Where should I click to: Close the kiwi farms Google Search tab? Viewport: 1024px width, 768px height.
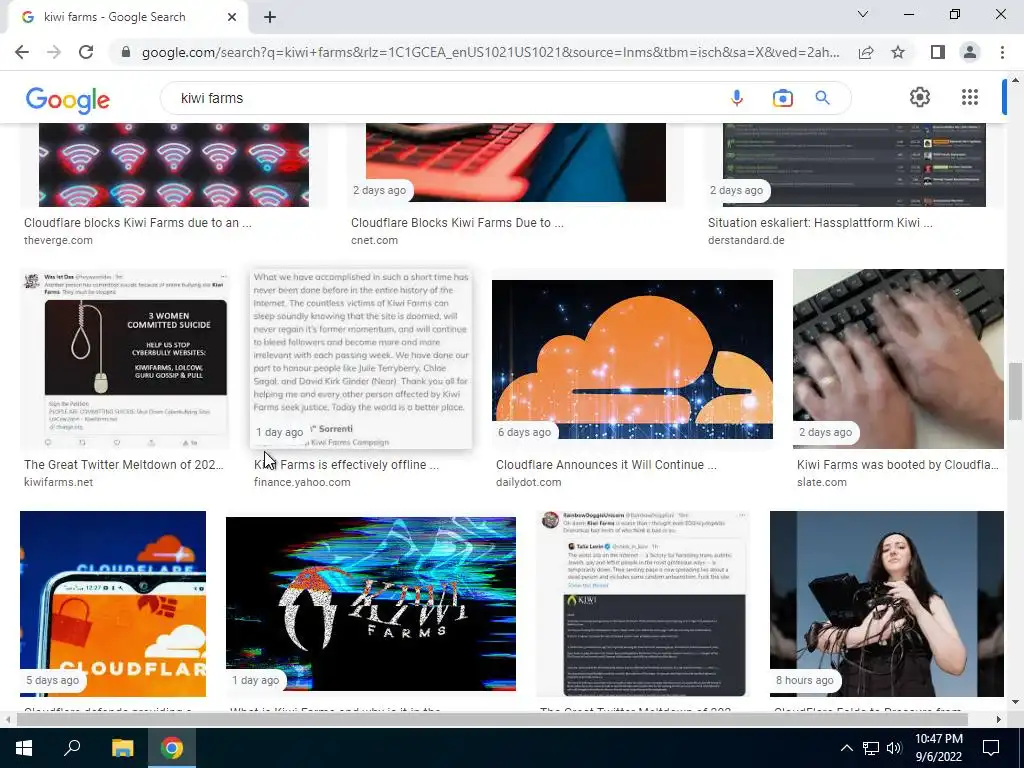click(232, 17)
